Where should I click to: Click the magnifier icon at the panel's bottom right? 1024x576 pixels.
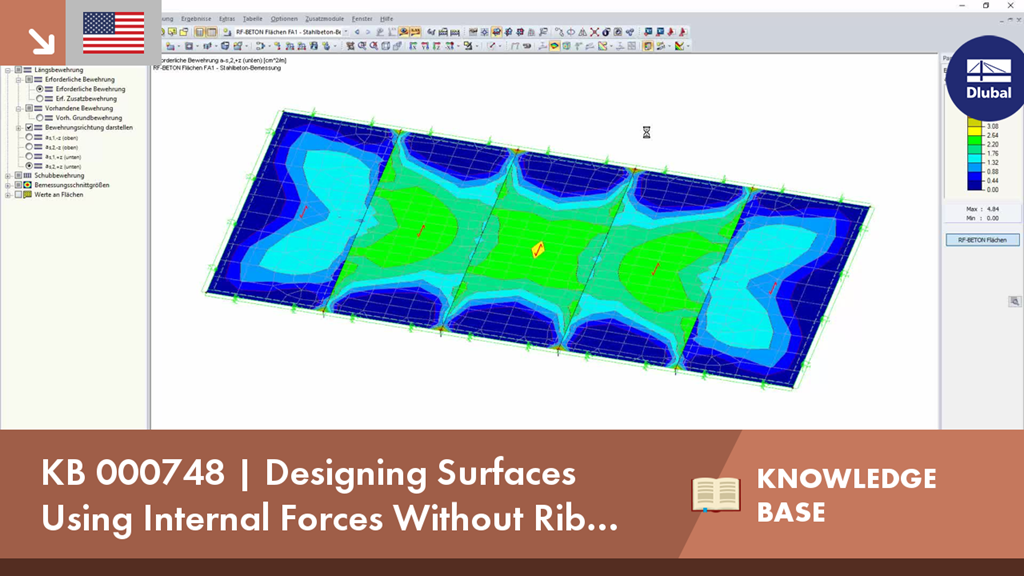[1014, 301]
